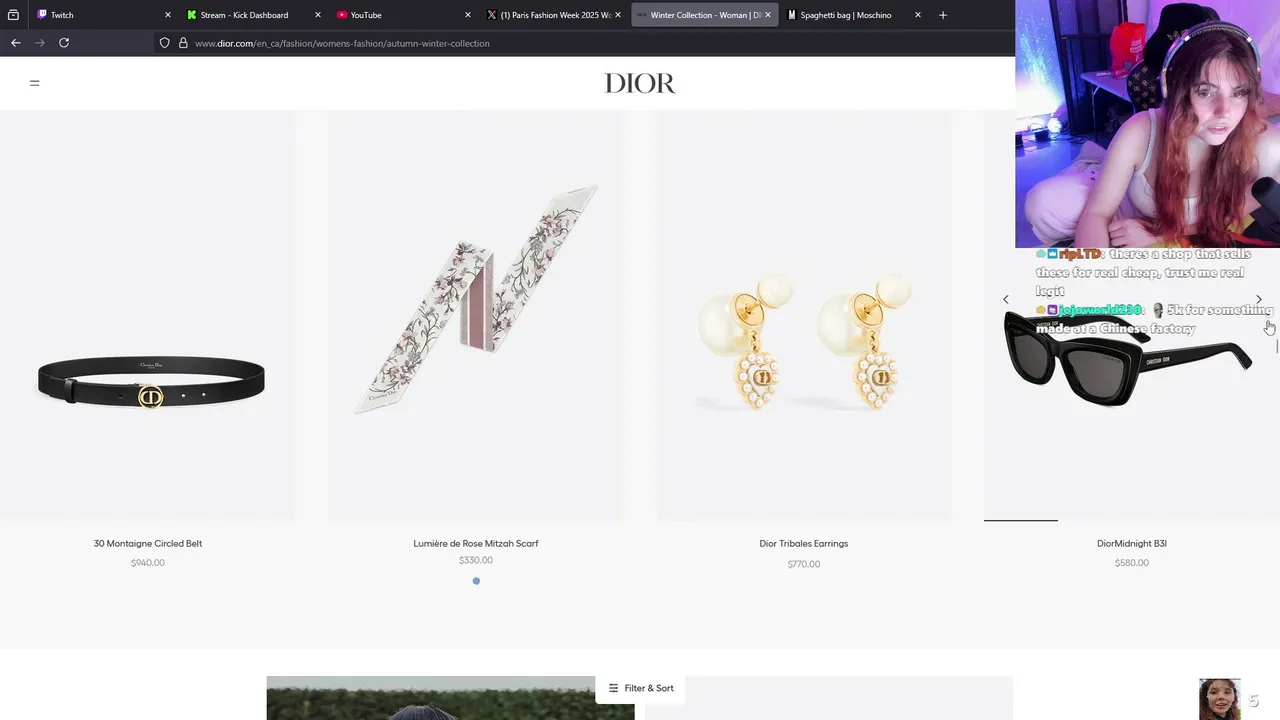Open a new browser tab
This screenshot has width=1280, height=720.
pyautogui.click(x=942, y=15)
